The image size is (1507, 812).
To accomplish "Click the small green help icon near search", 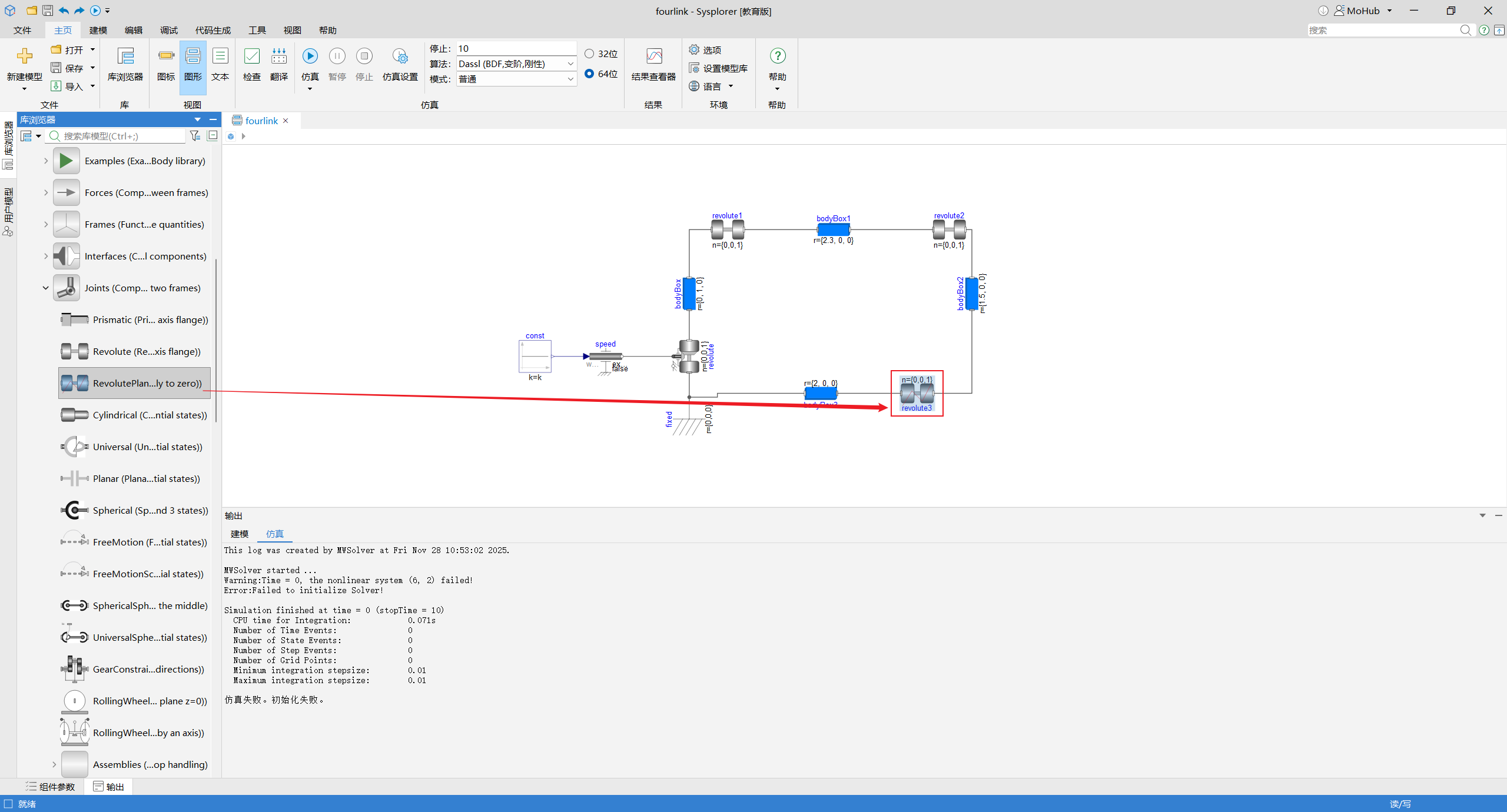I will (x=1484, y=30).
